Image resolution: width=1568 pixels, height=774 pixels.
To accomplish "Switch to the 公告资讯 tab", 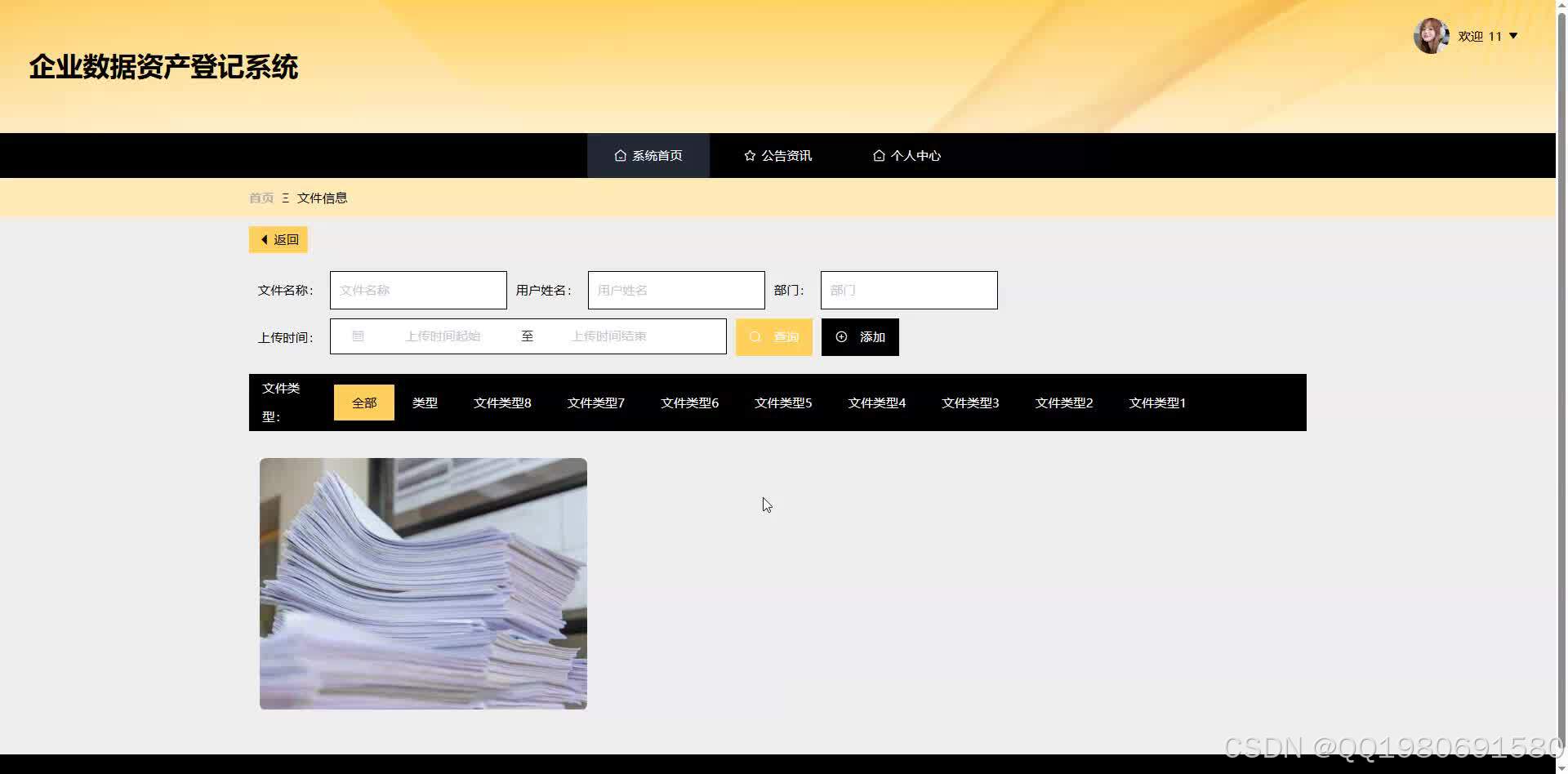I will 786,155.
